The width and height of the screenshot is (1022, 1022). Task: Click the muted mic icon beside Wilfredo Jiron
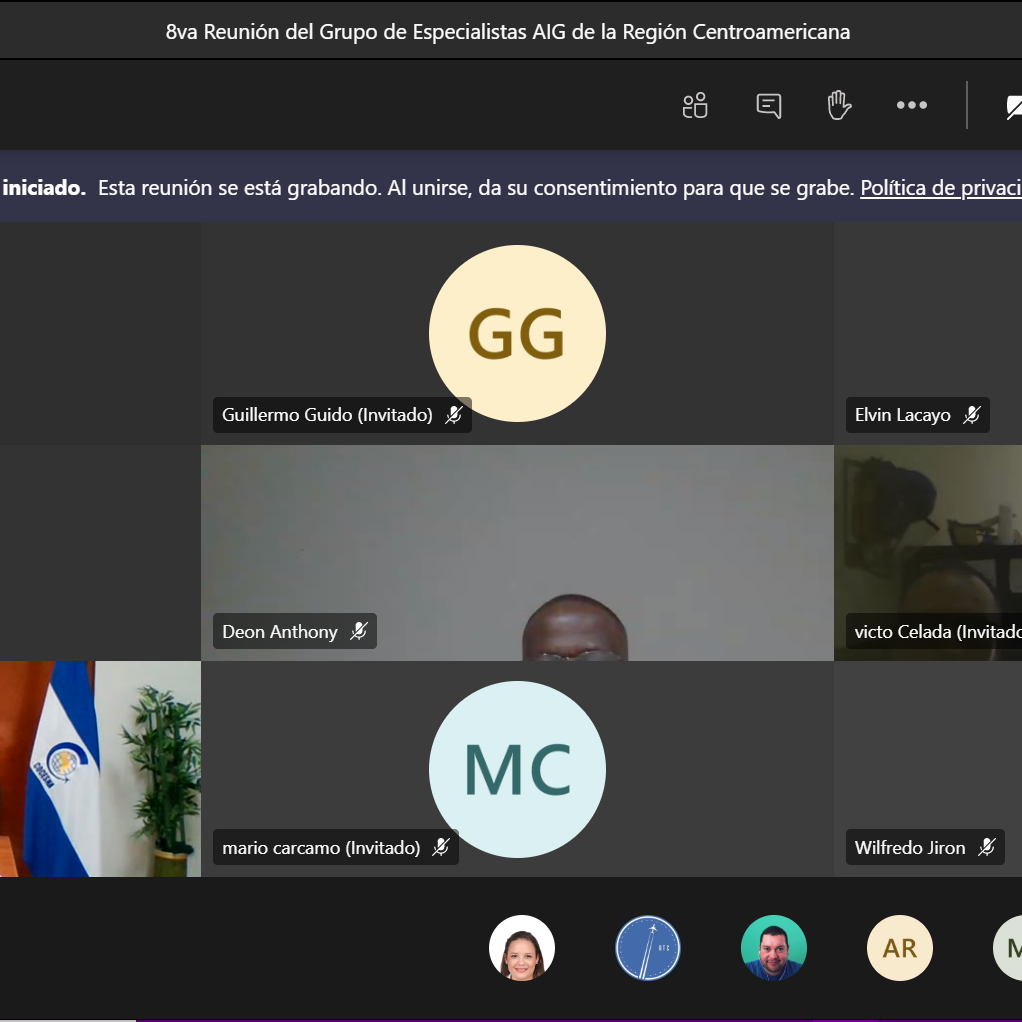point(987,848)
